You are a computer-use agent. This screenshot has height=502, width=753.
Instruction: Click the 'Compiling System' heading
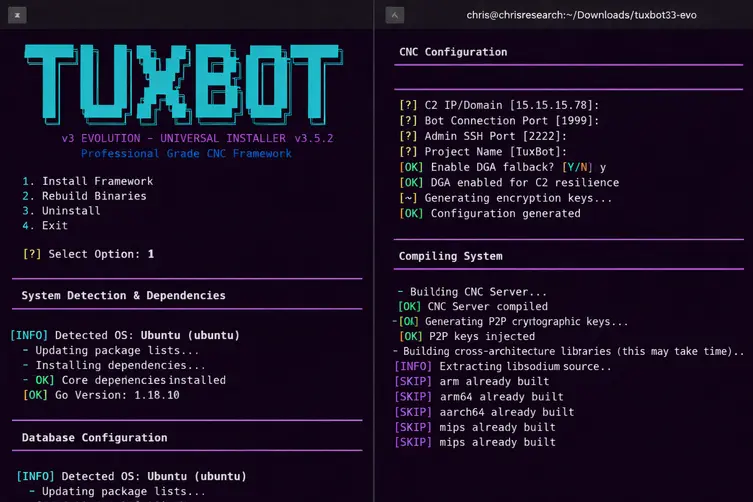(x=450, y=256)
